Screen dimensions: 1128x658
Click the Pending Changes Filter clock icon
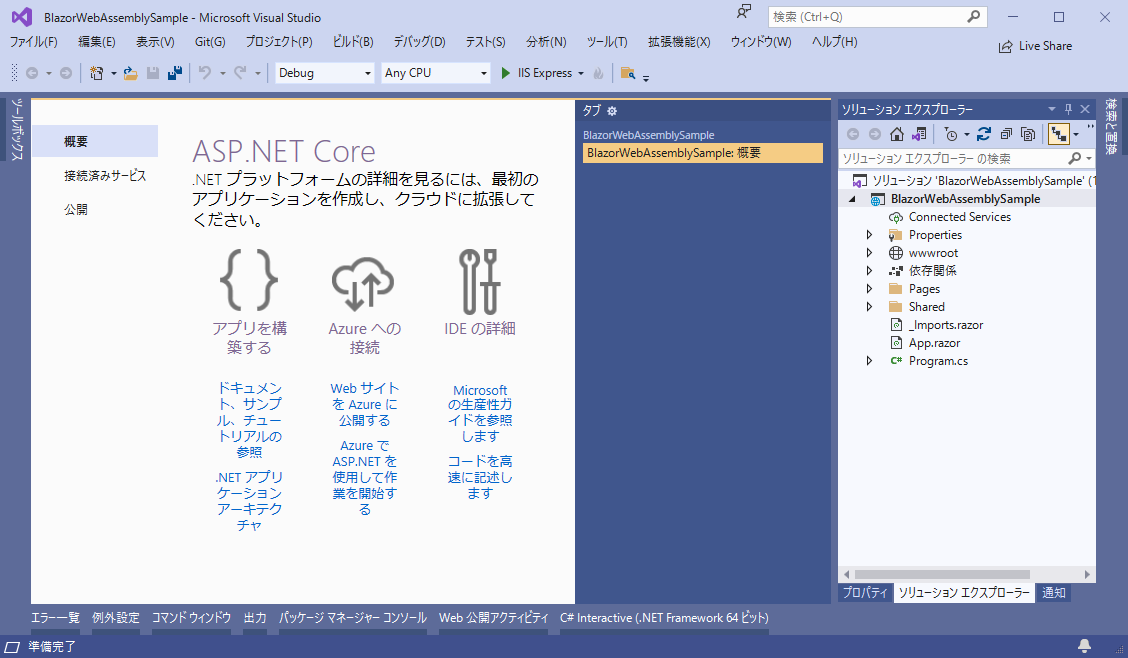[x=951, y=134]
